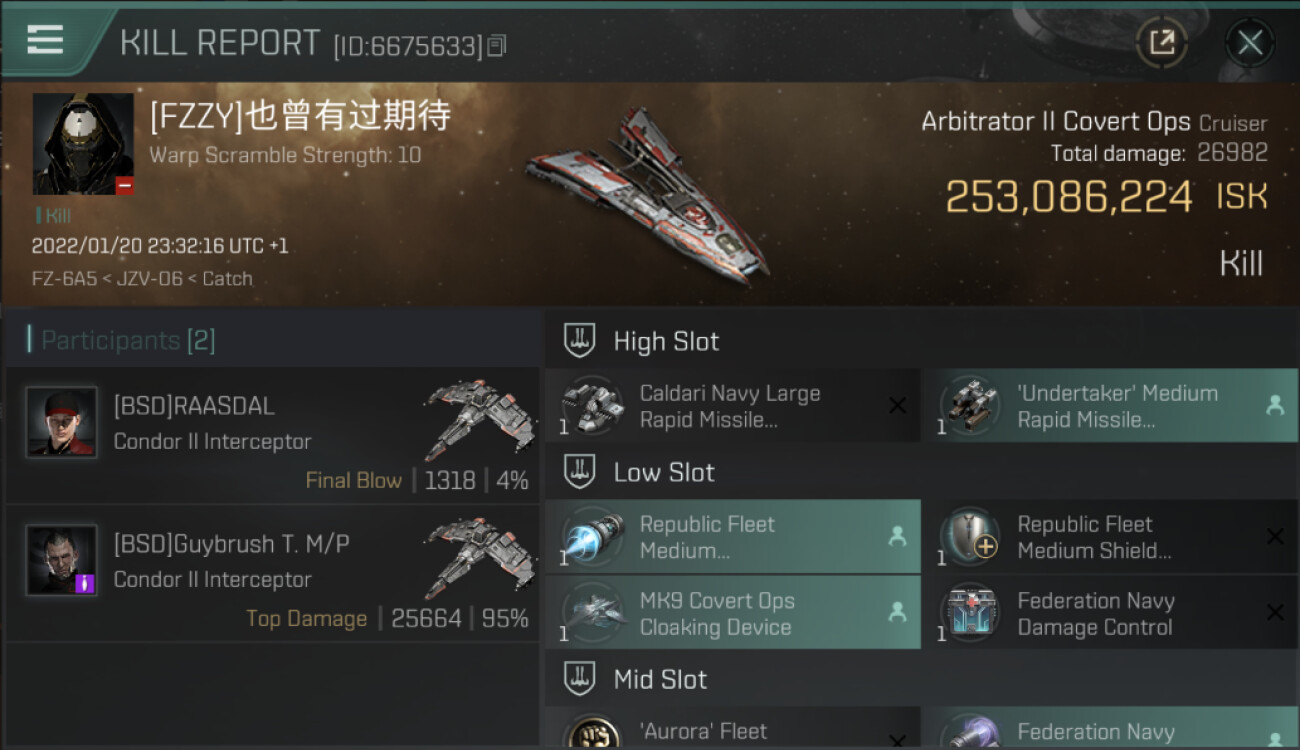Select Caldari Navy Large Rapid Missile module
1300x750 pixels.
tap(733, 406)
